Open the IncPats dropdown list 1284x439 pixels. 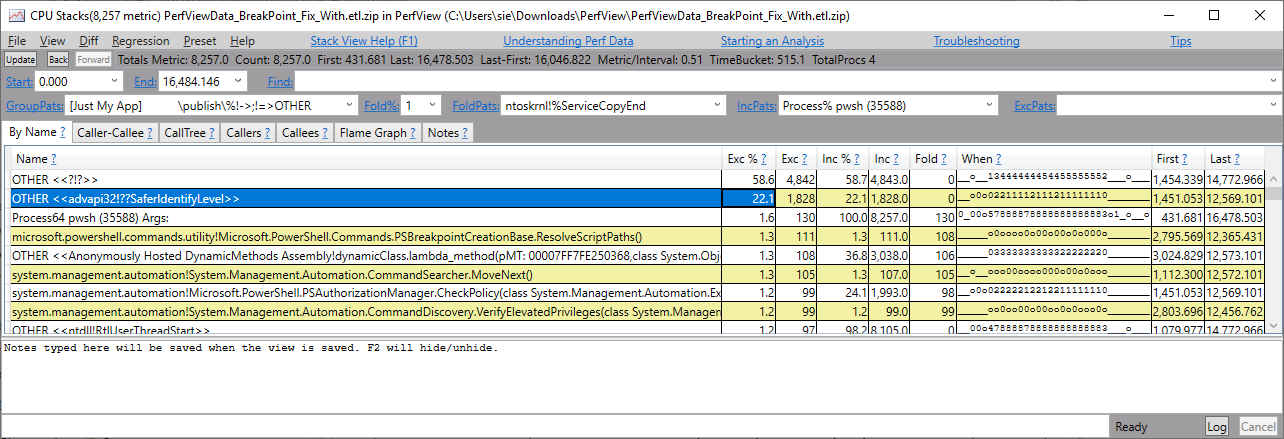coord(990,105)
